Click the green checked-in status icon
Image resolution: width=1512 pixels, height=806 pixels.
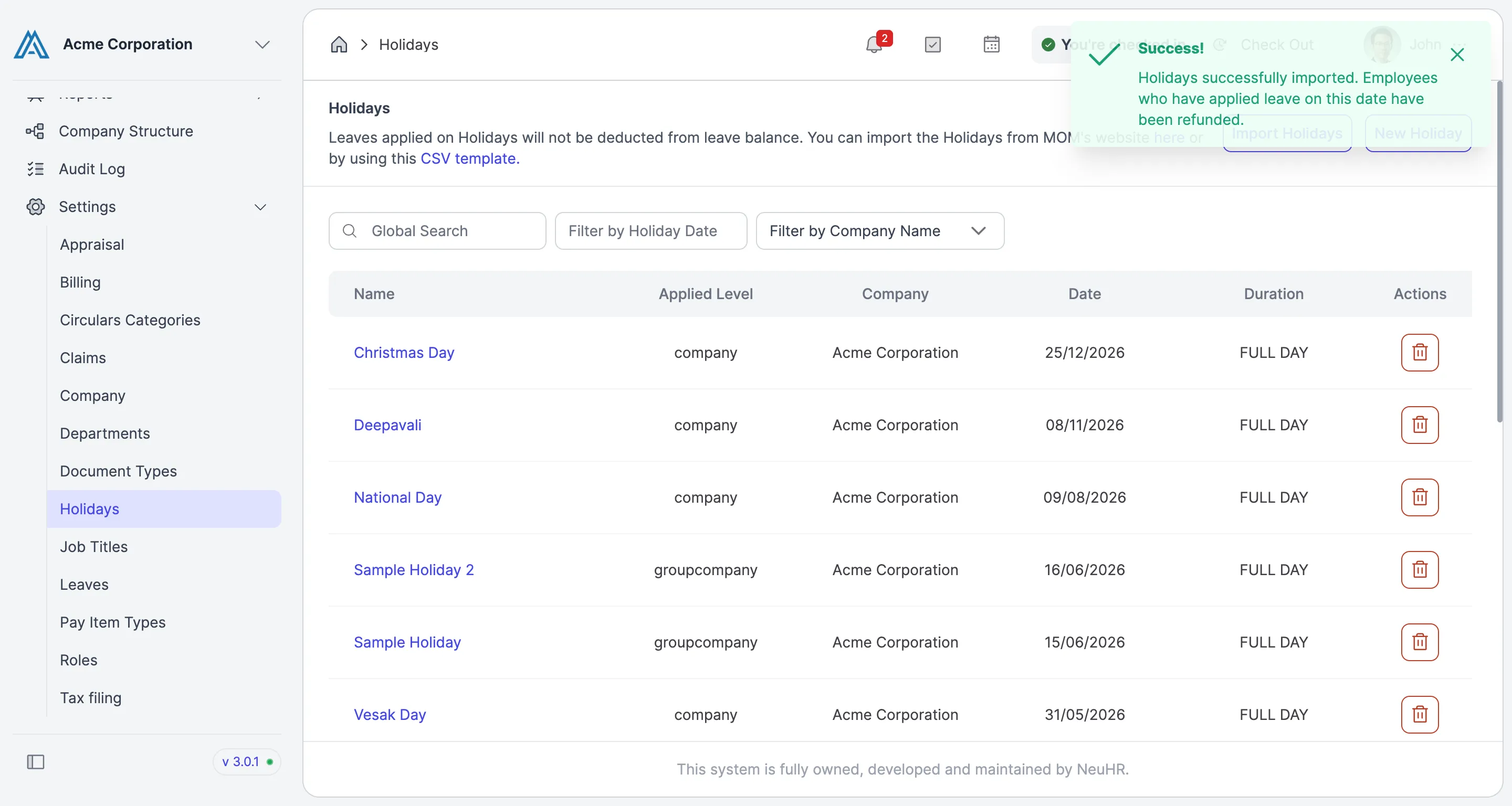(x=1048, y=45)
